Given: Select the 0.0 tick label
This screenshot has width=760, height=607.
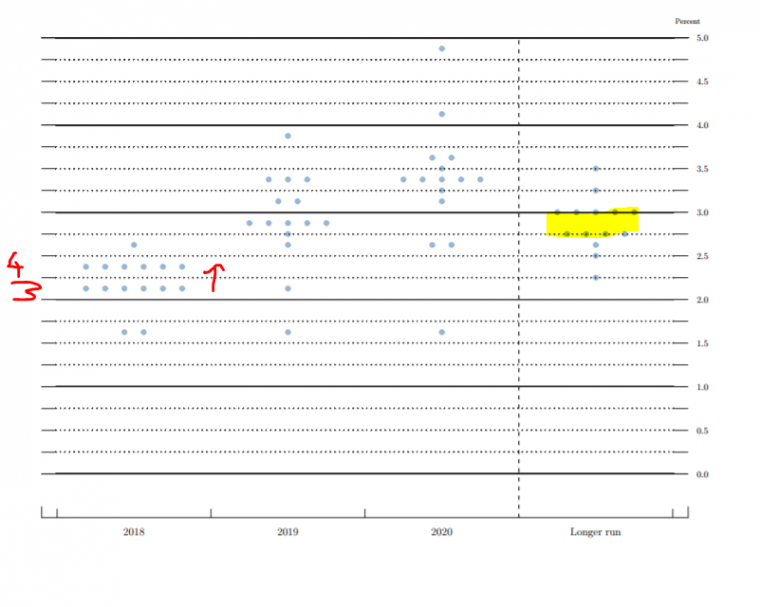Looking at the screenshot, I should (702, 474).
